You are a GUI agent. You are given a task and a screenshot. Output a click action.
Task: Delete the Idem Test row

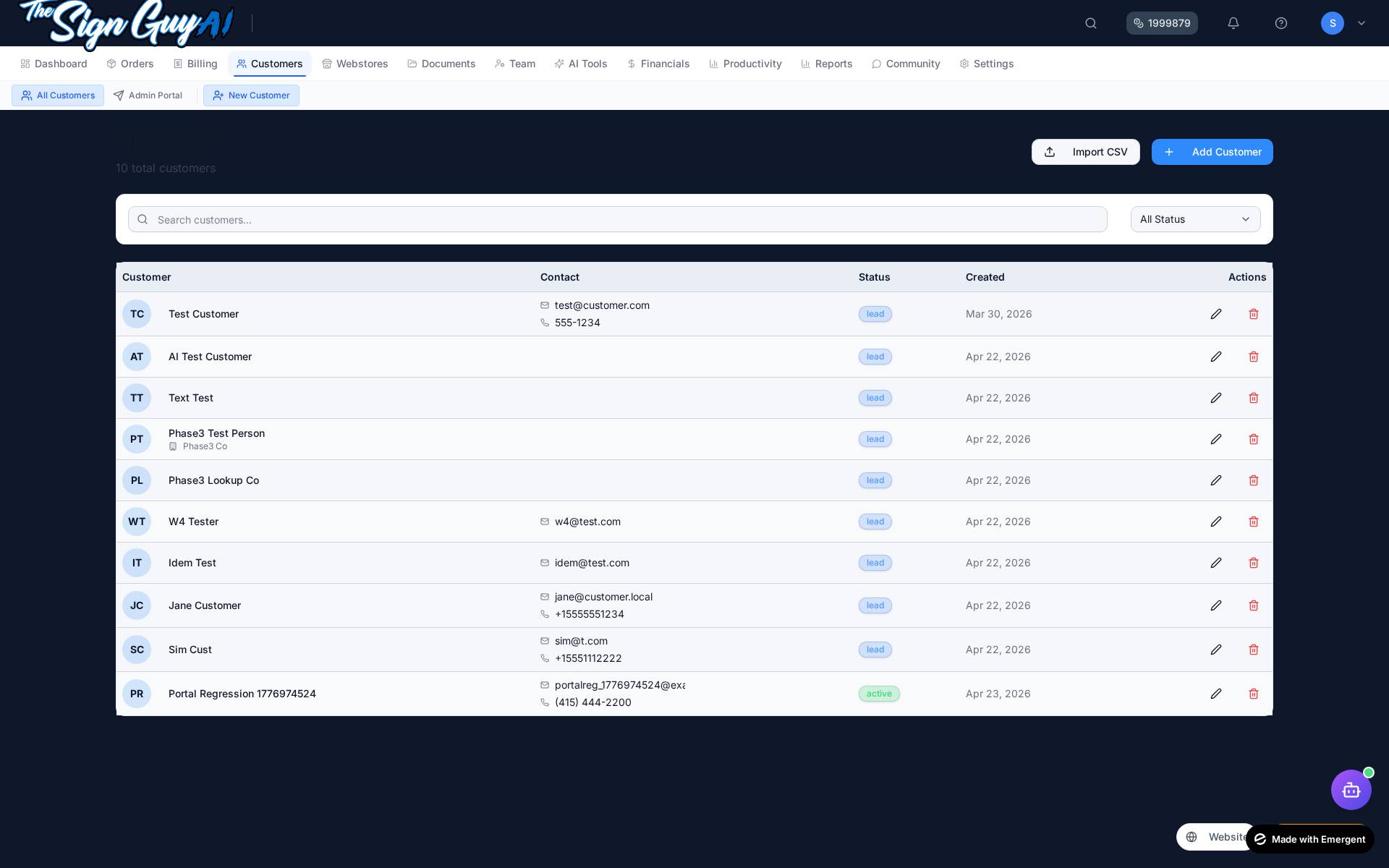point(1254,563)
